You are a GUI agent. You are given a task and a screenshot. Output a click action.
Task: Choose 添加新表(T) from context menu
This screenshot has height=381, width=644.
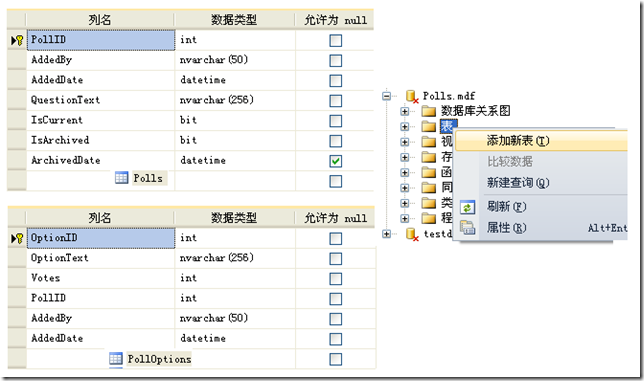[x=541, y=141]
